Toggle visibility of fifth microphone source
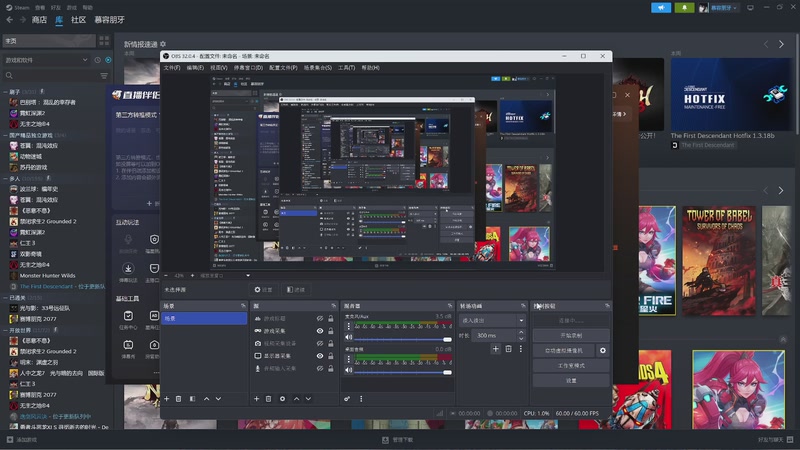The image size is (800, 450). (x=320, y=368)
